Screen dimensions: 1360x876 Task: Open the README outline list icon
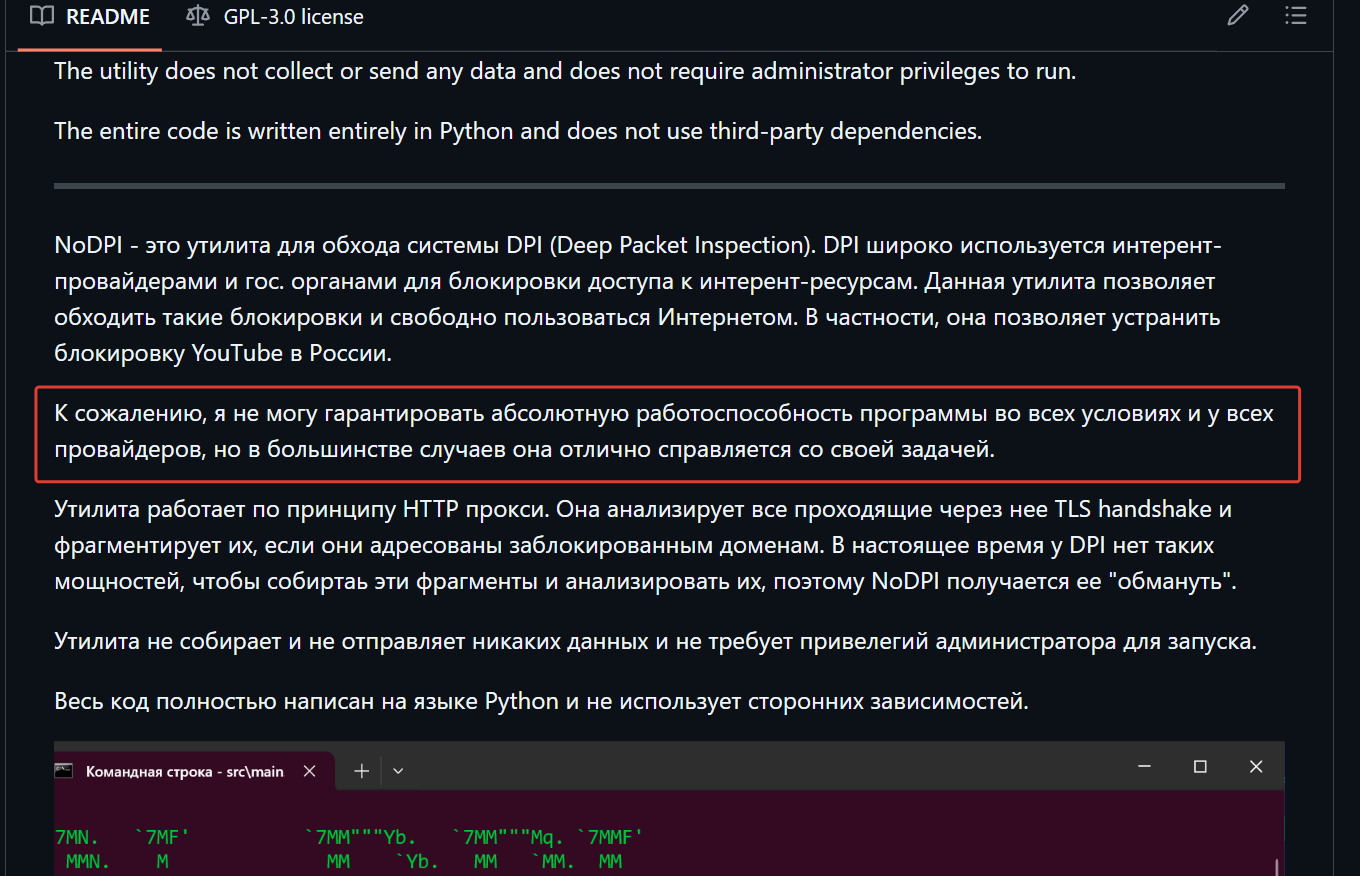(1296, 16)
